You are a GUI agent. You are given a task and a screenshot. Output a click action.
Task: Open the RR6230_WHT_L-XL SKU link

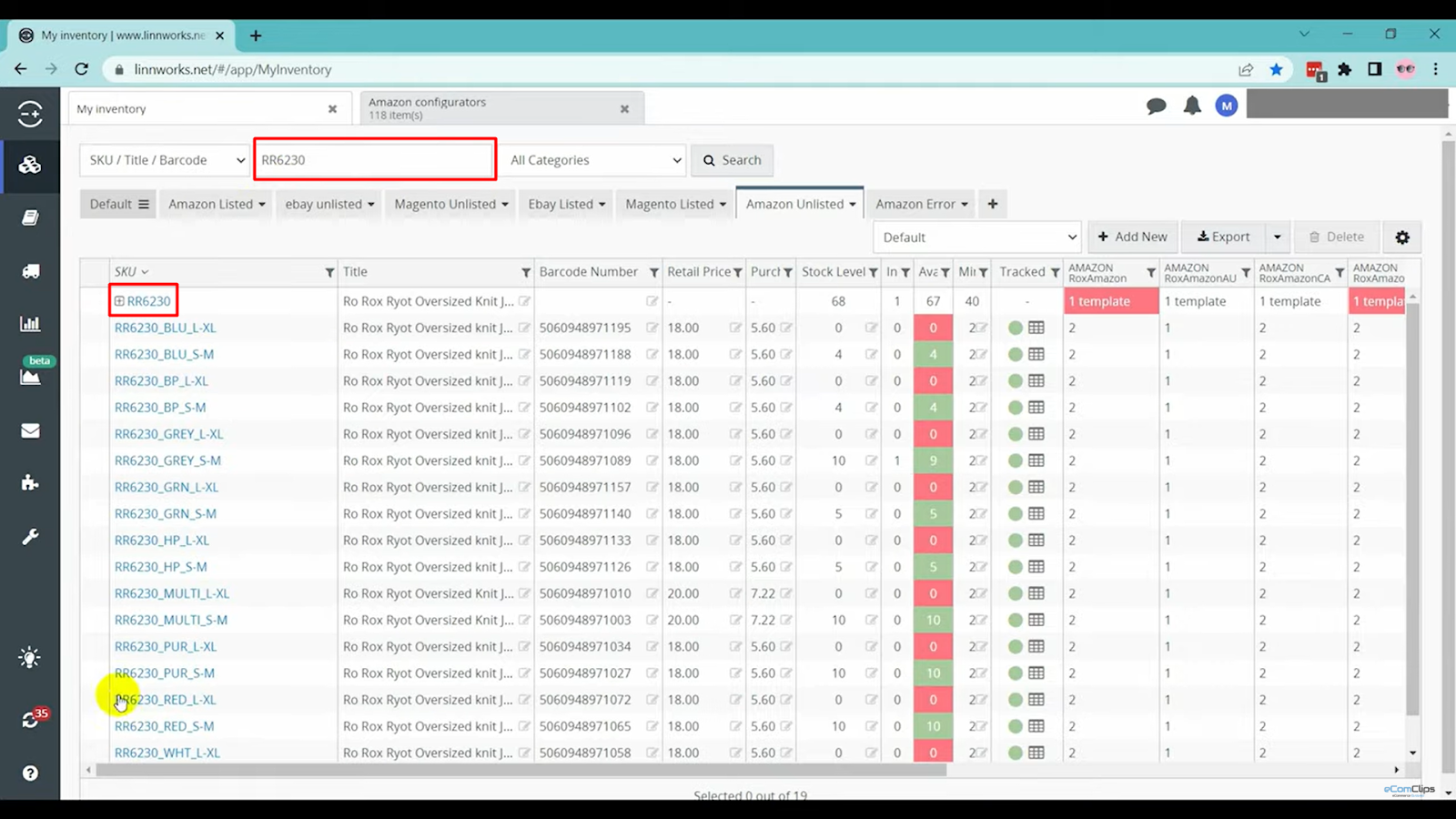167,753
